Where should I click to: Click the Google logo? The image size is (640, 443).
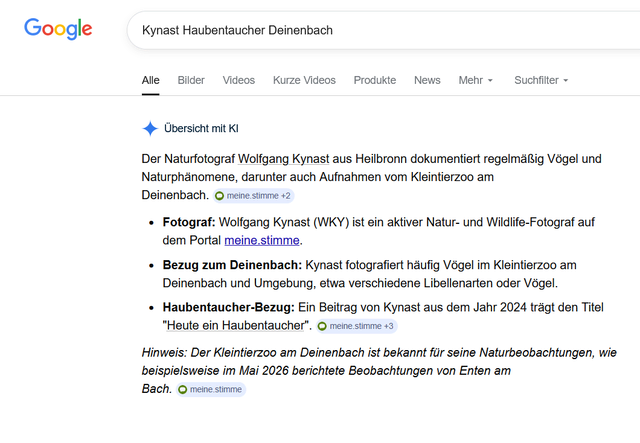pos(58,29)
